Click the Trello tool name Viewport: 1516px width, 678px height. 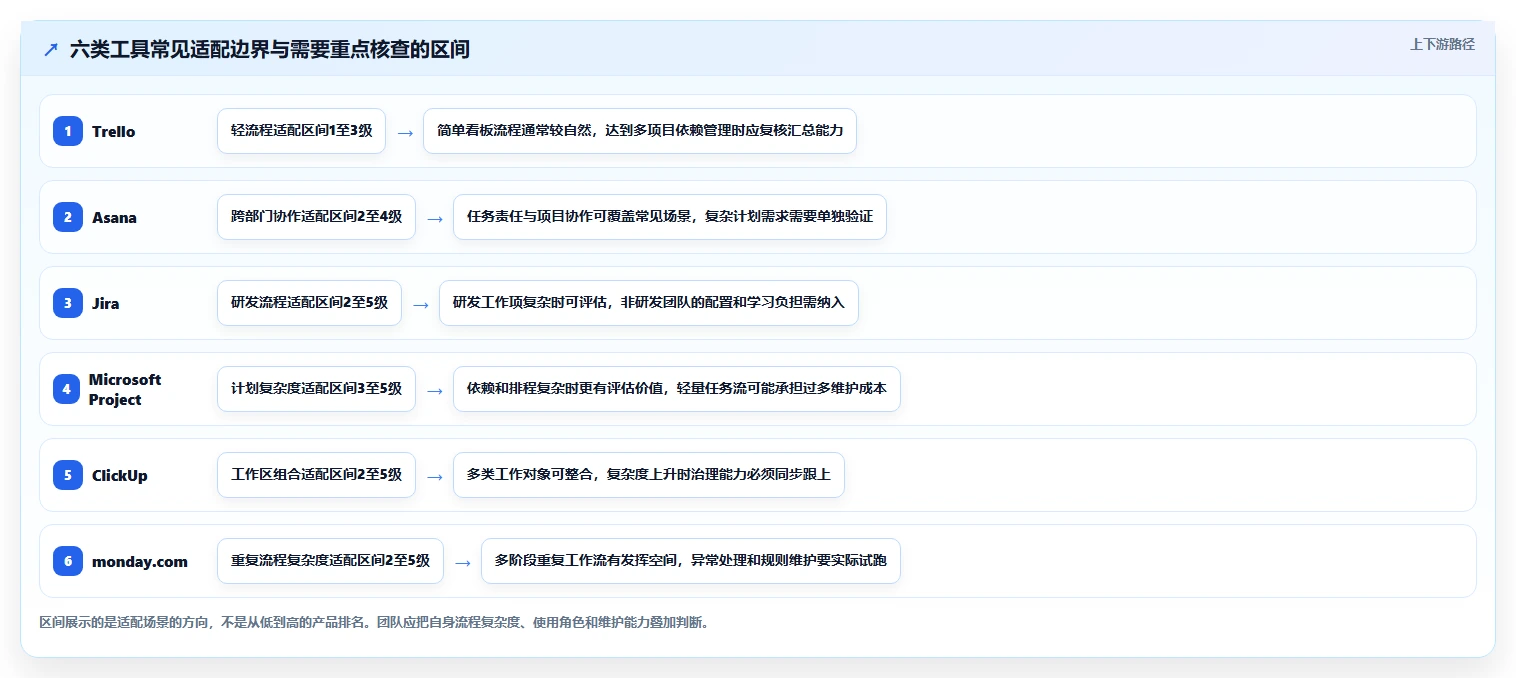(113, 132)
